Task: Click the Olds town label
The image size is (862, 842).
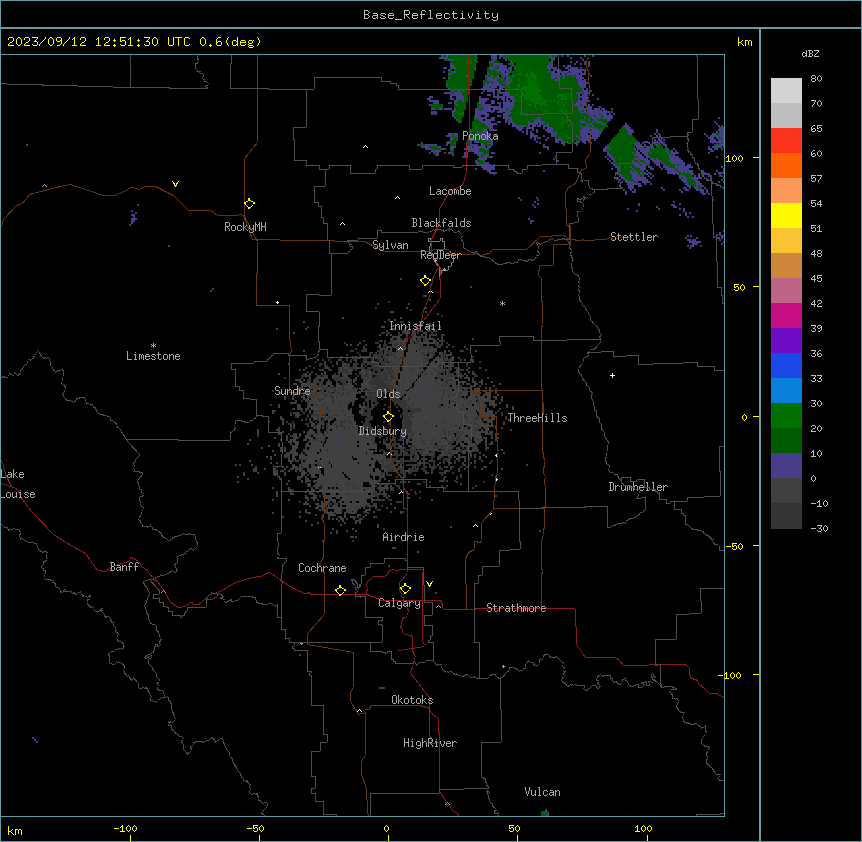Action: [x=388, y=394]
